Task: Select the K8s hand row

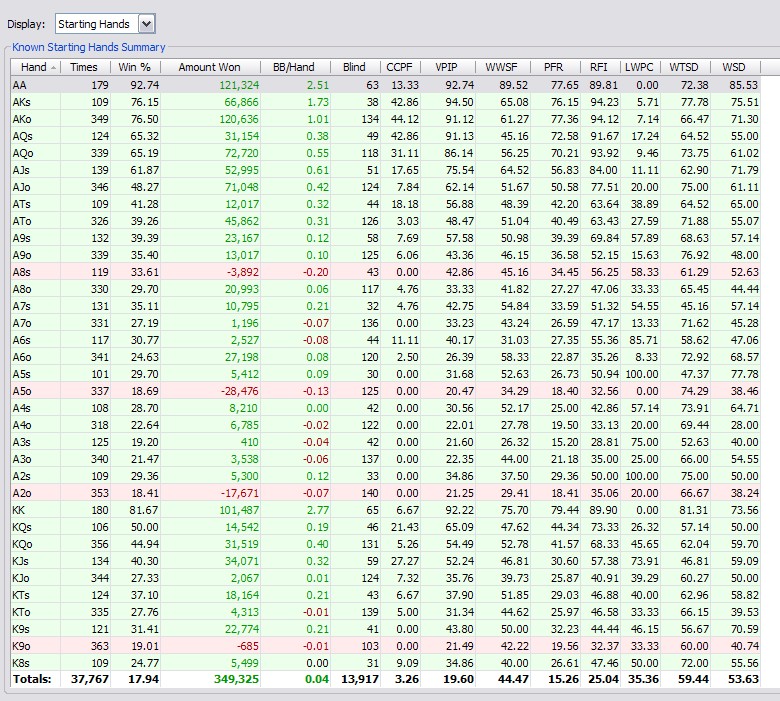Action: click(x=386, y=663)
